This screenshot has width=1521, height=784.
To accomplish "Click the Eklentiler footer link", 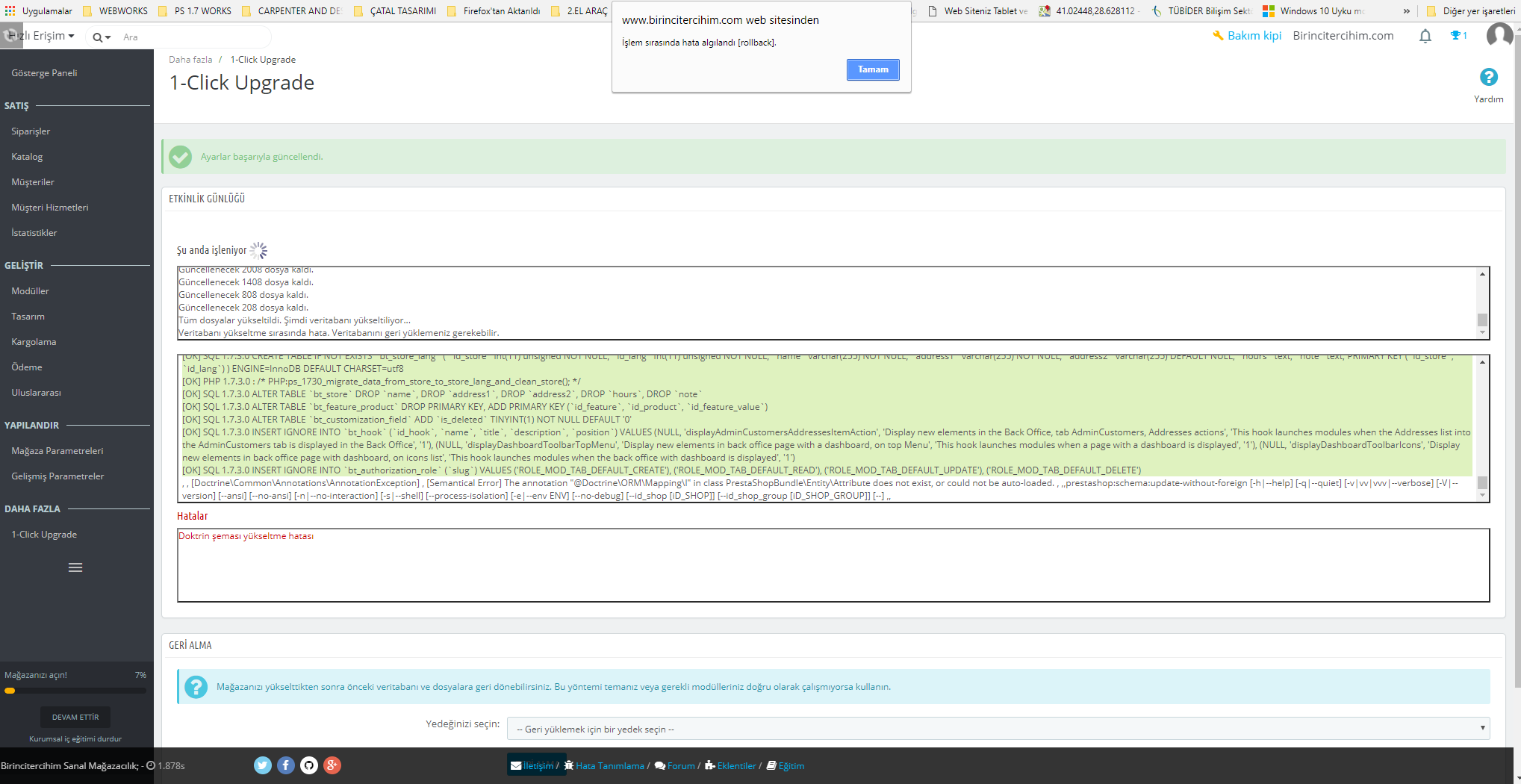I will pos(730,766).
